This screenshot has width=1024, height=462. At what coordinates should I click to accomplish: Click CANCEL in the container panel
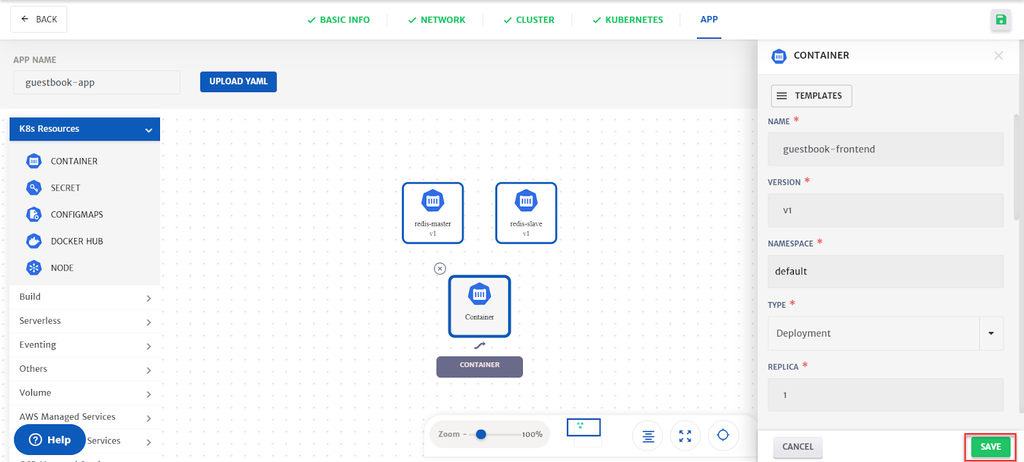pos(798,447)
